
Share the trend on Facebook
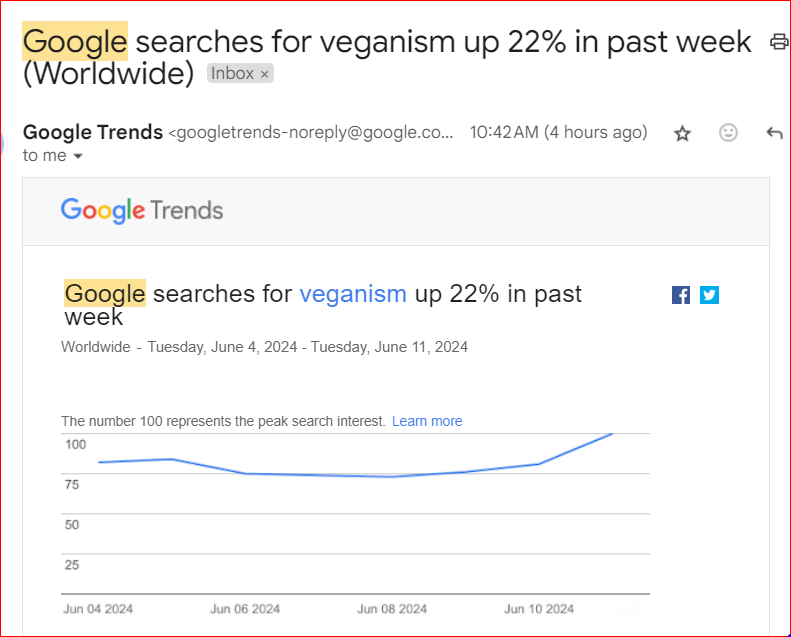[x=681, y=295]
